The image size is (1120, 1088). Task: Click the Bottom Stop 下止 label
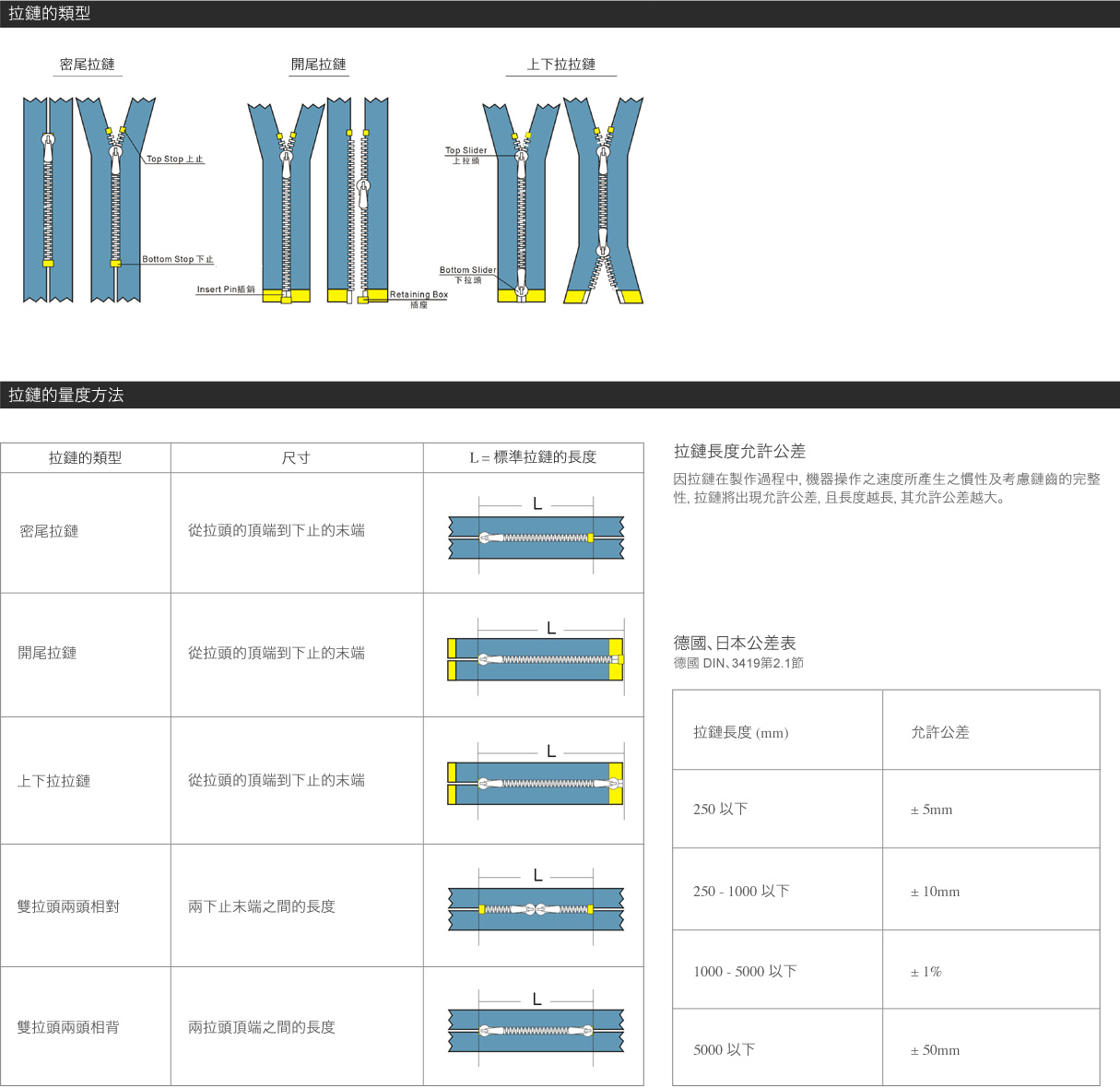pyautogui.click(x=178, y=259)
